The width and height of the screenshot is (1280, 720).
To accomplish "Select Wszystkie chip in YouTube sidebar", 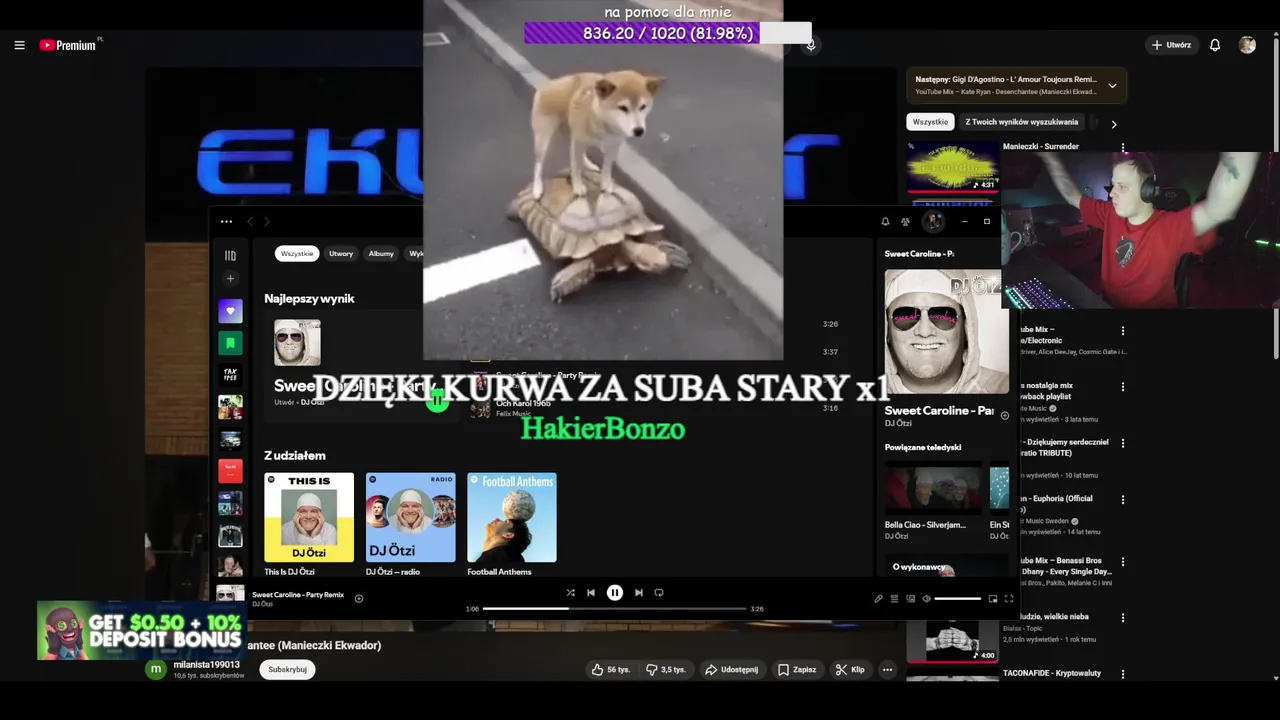I will pos(930,122).
